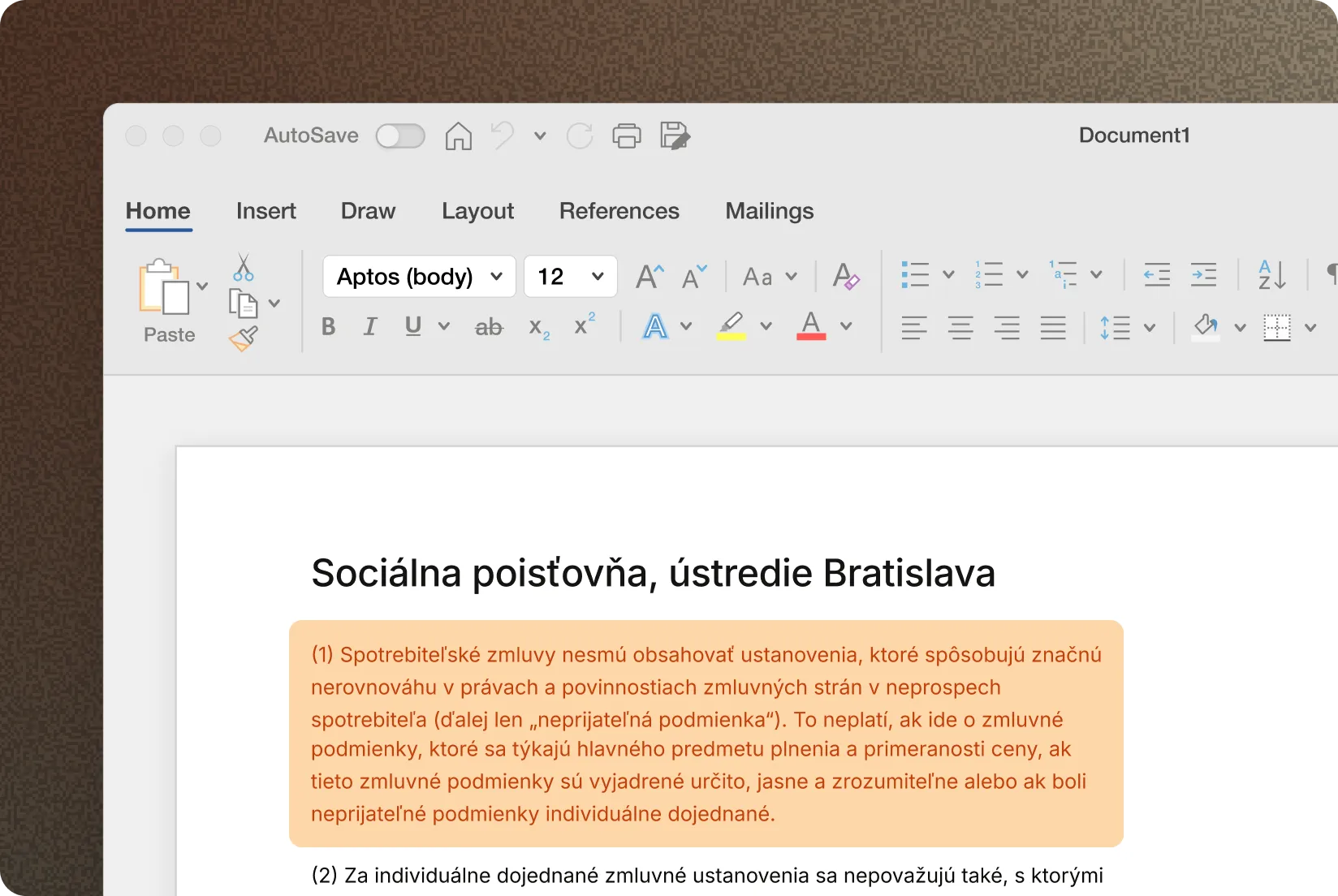The height and width of the screenshot is (896, 1338).
Task: Click in highlighted paragraph (1) Spotrebiteľské zmluvy
Action: click(706, 734)
